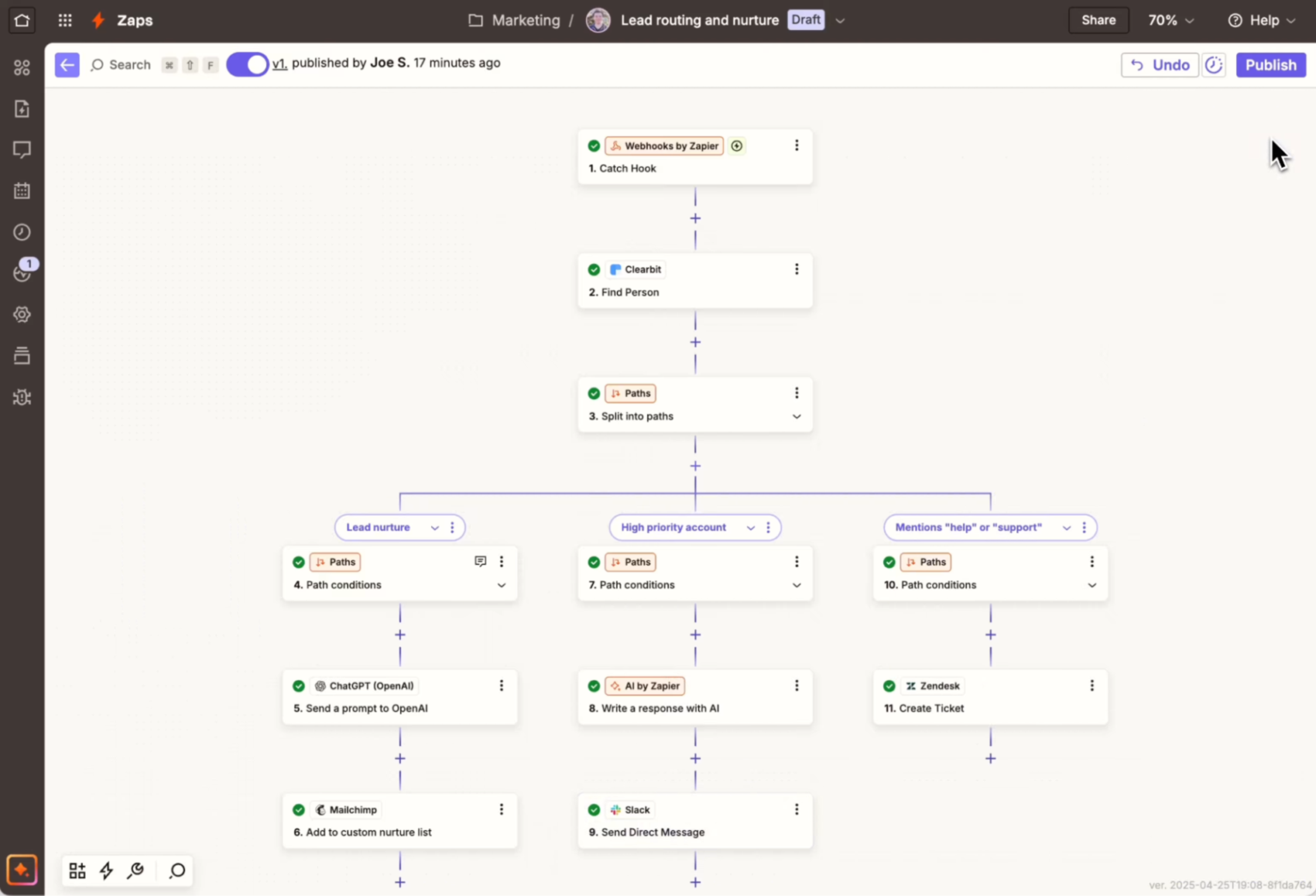Open build tools via the wrench icon
This screenshot has height=896, width=1316.
click(135, 870)
